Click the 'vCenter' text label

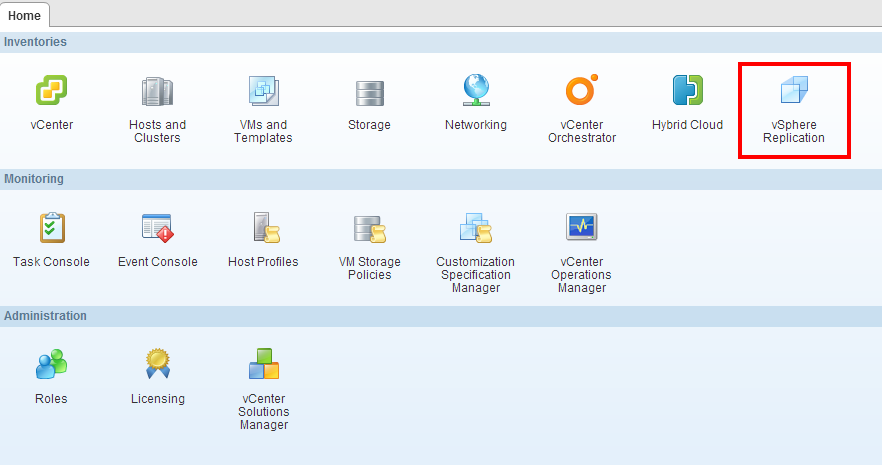[52, 125]
